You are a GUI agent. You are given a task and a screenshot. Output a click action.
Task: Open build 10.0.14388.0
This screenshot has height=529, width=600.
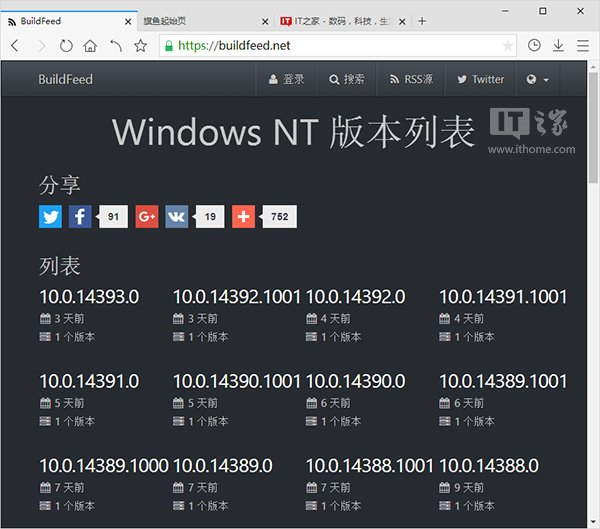point(489,466)
